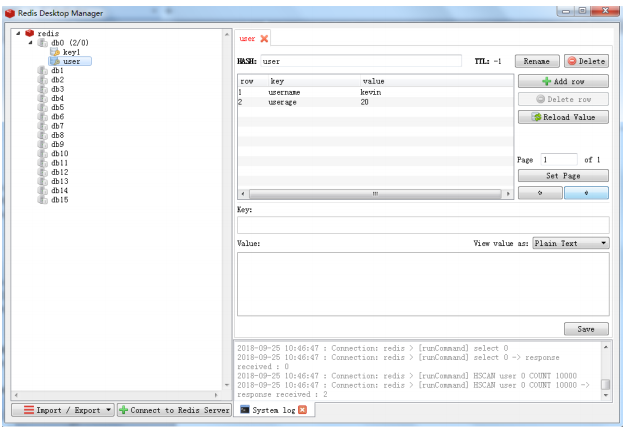This screenshot has width=624, height=429.
Task: Click red icon on Delete button
Action: click(572, 61)
